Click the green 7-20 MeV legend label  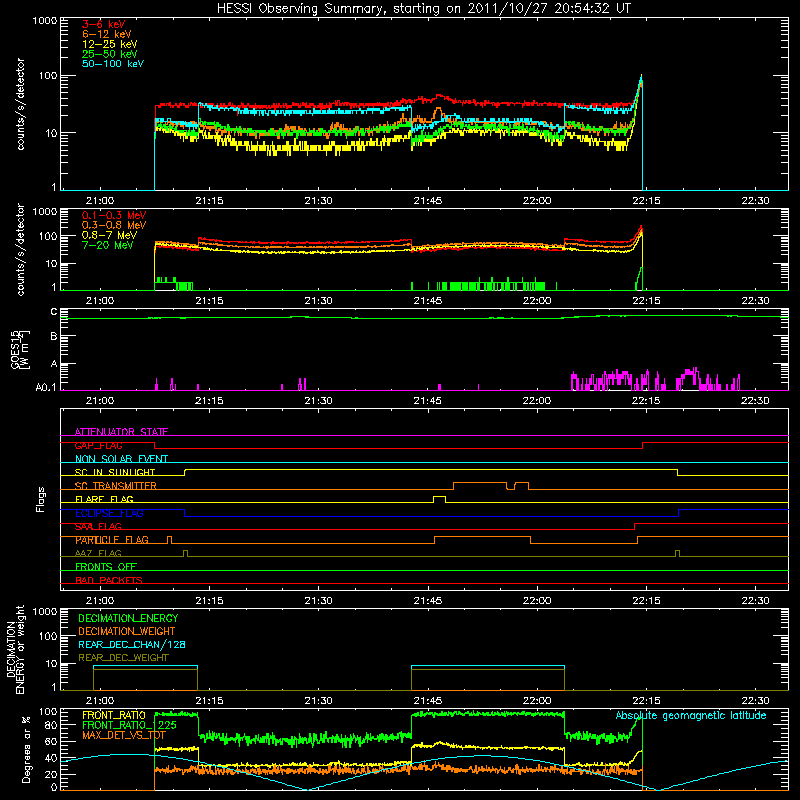click(x=108, y=245)
